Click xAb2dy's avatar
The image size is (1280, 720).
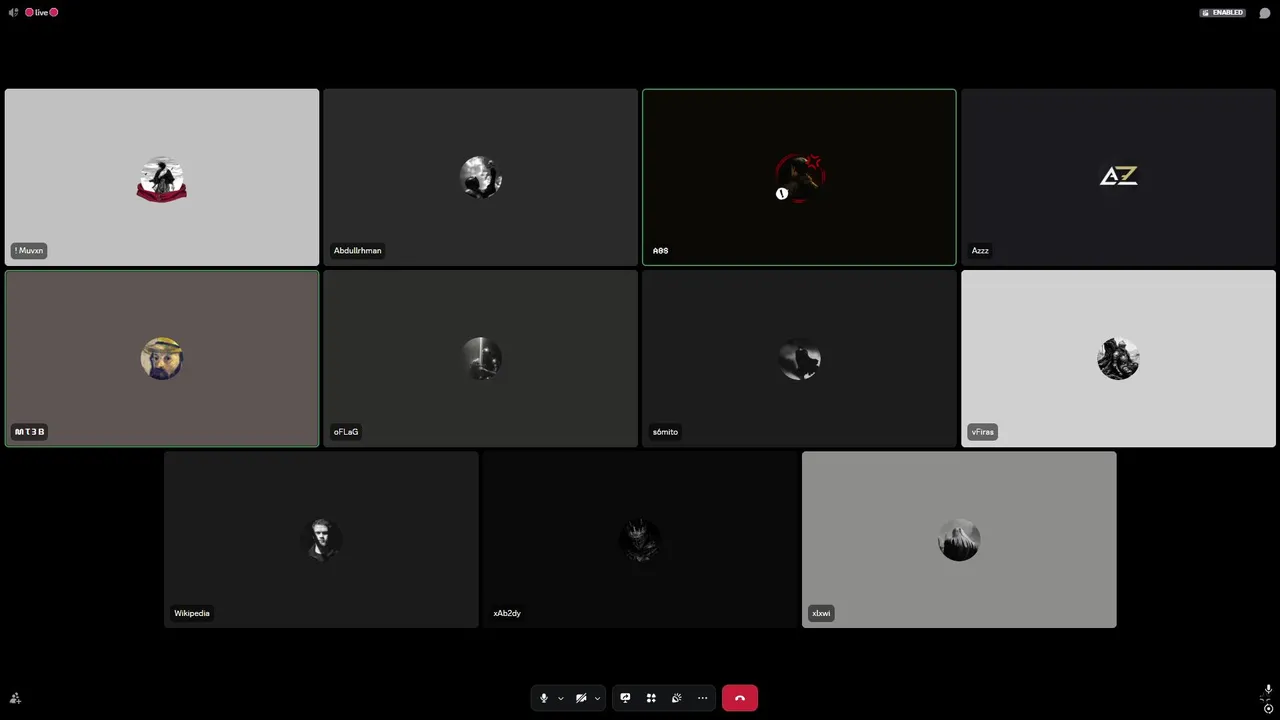(640, 540)
